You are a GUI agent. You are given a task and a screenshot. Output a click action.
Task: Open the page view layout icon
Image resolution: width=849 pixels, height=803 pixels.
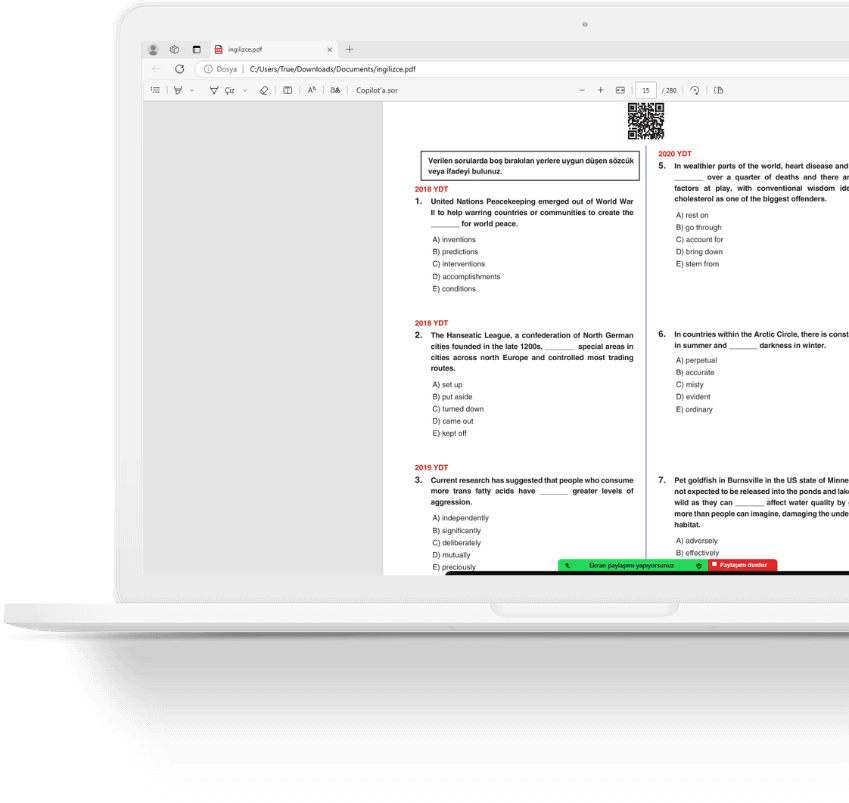point(719,90)
